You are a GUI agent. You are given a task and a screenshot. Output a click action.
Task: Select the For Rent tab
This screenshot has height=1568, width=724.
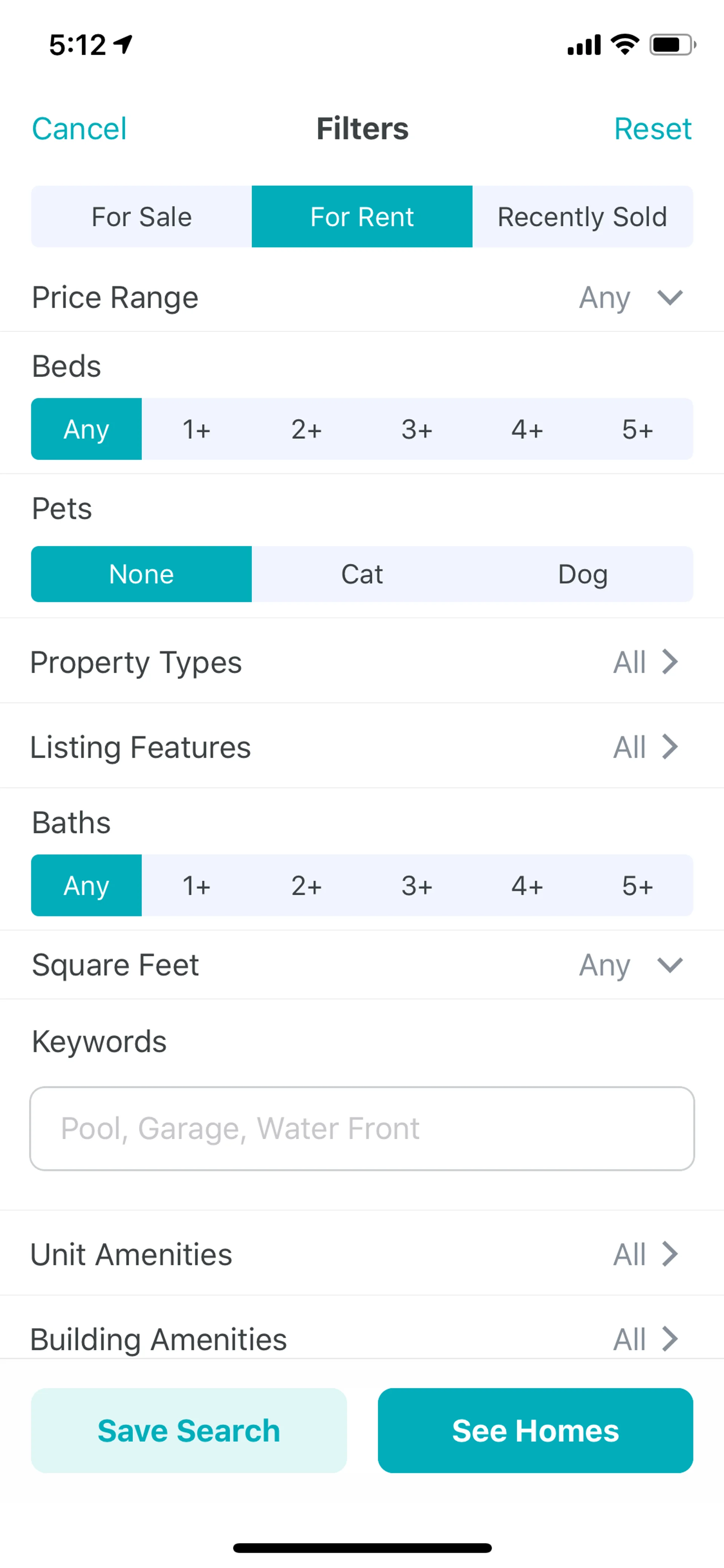click(362, 217)
